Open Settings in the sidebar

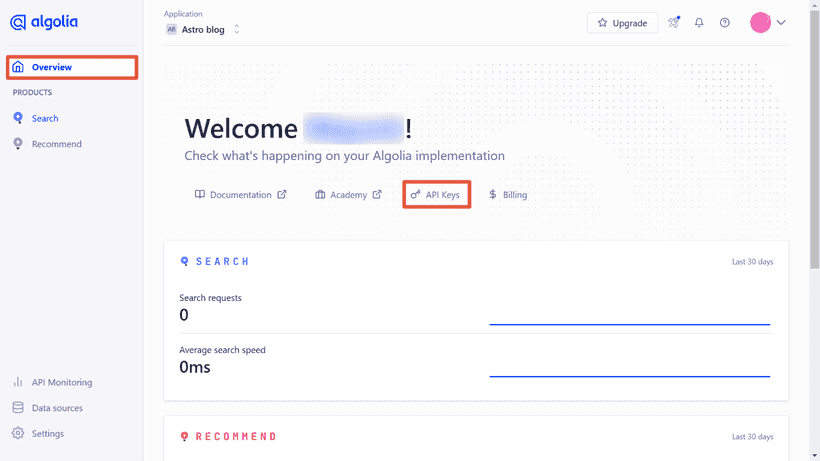coord(48,434)
